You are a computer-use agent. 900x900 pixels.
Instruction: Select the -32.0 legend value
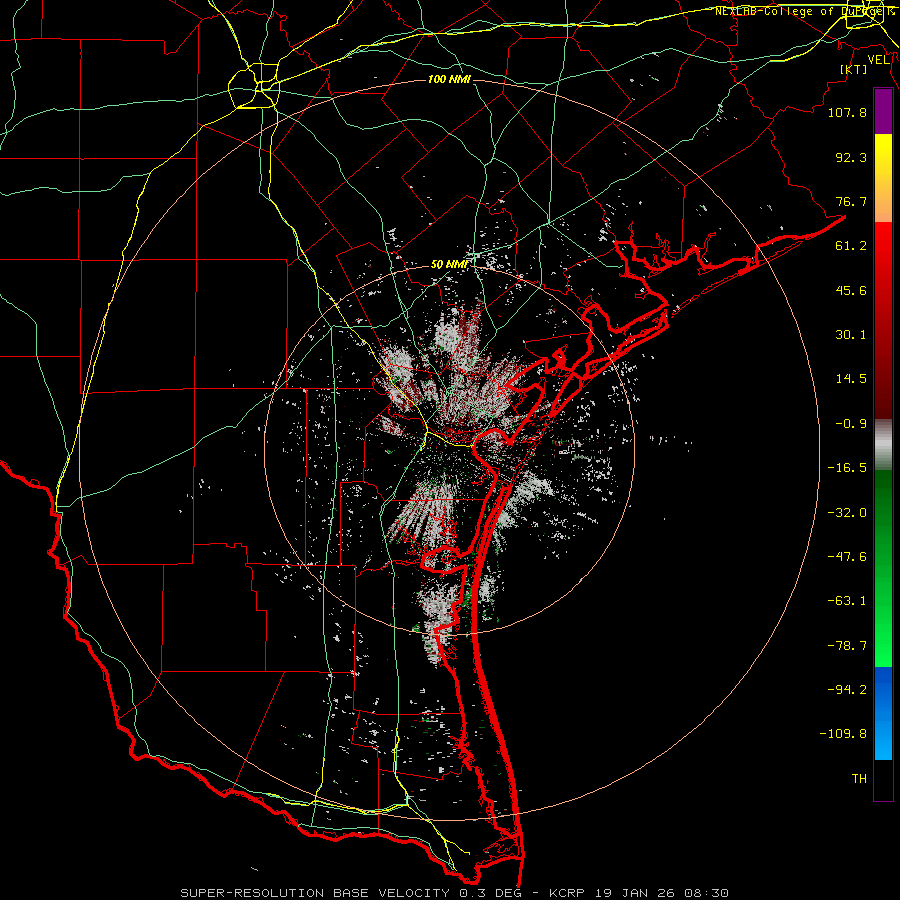tap(847, 513)
